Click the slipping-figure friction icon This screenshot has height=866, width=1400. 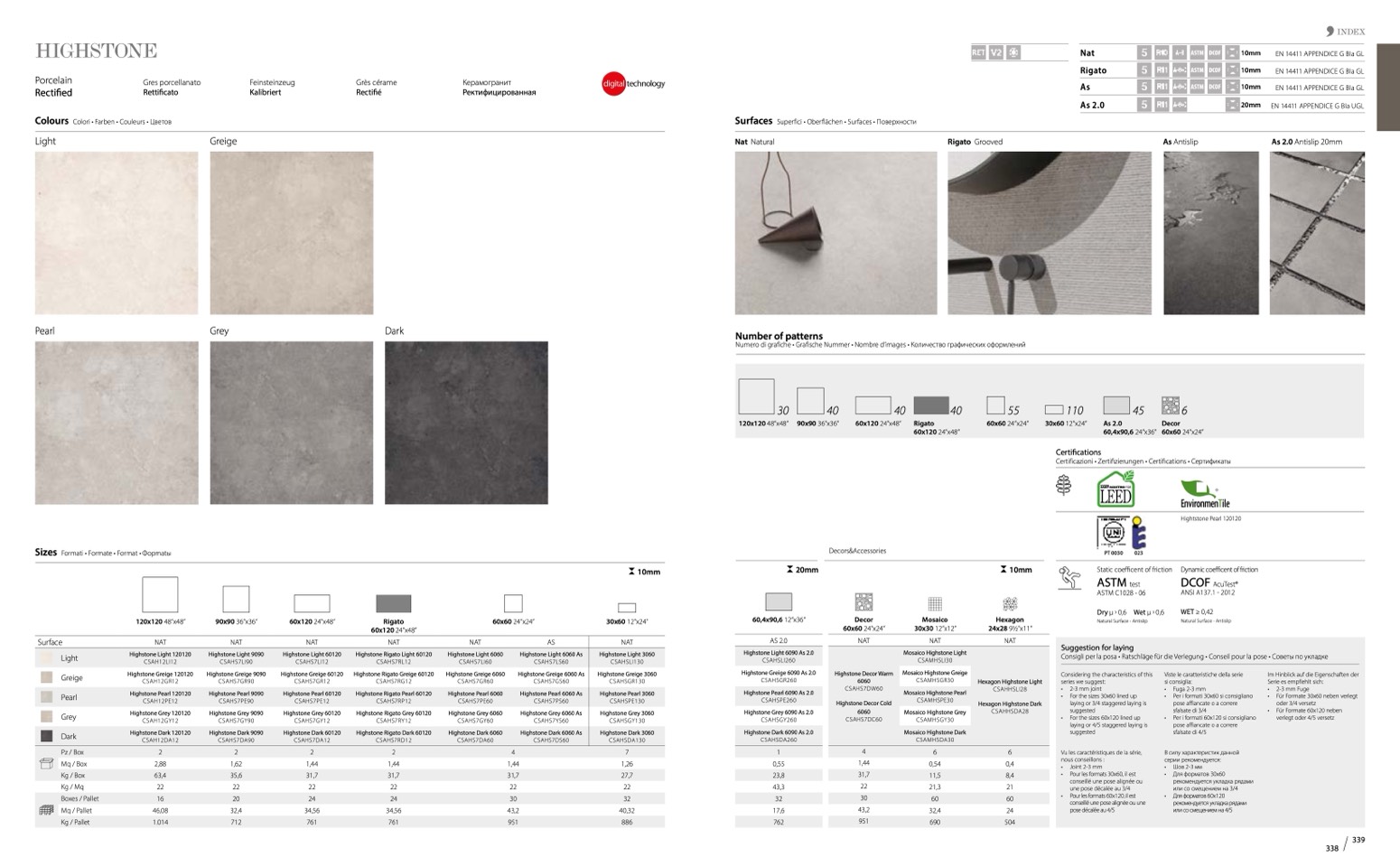(x=1069, y=578)
